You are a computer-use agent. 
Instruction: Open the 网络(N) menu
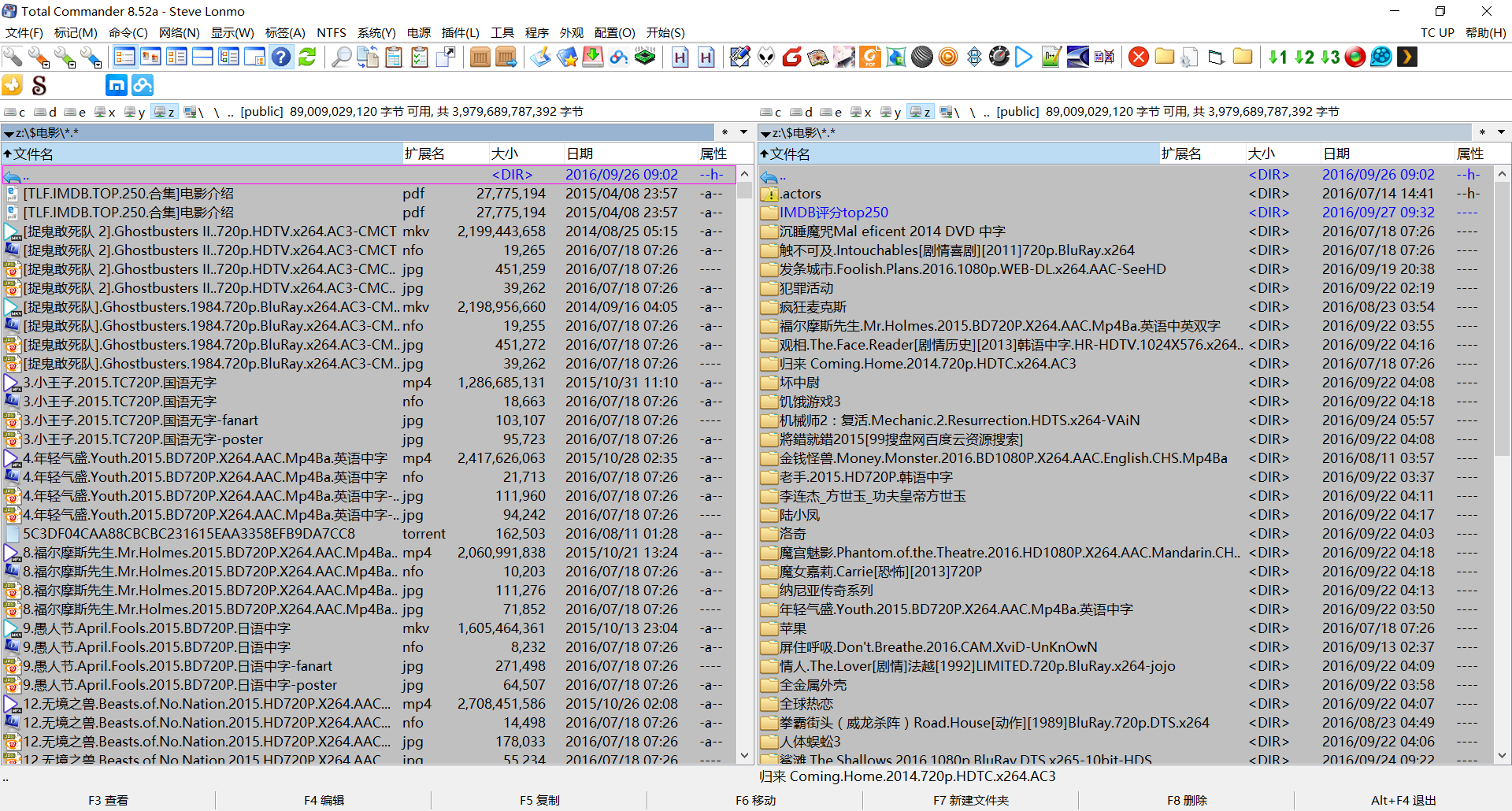pos(179,32)
